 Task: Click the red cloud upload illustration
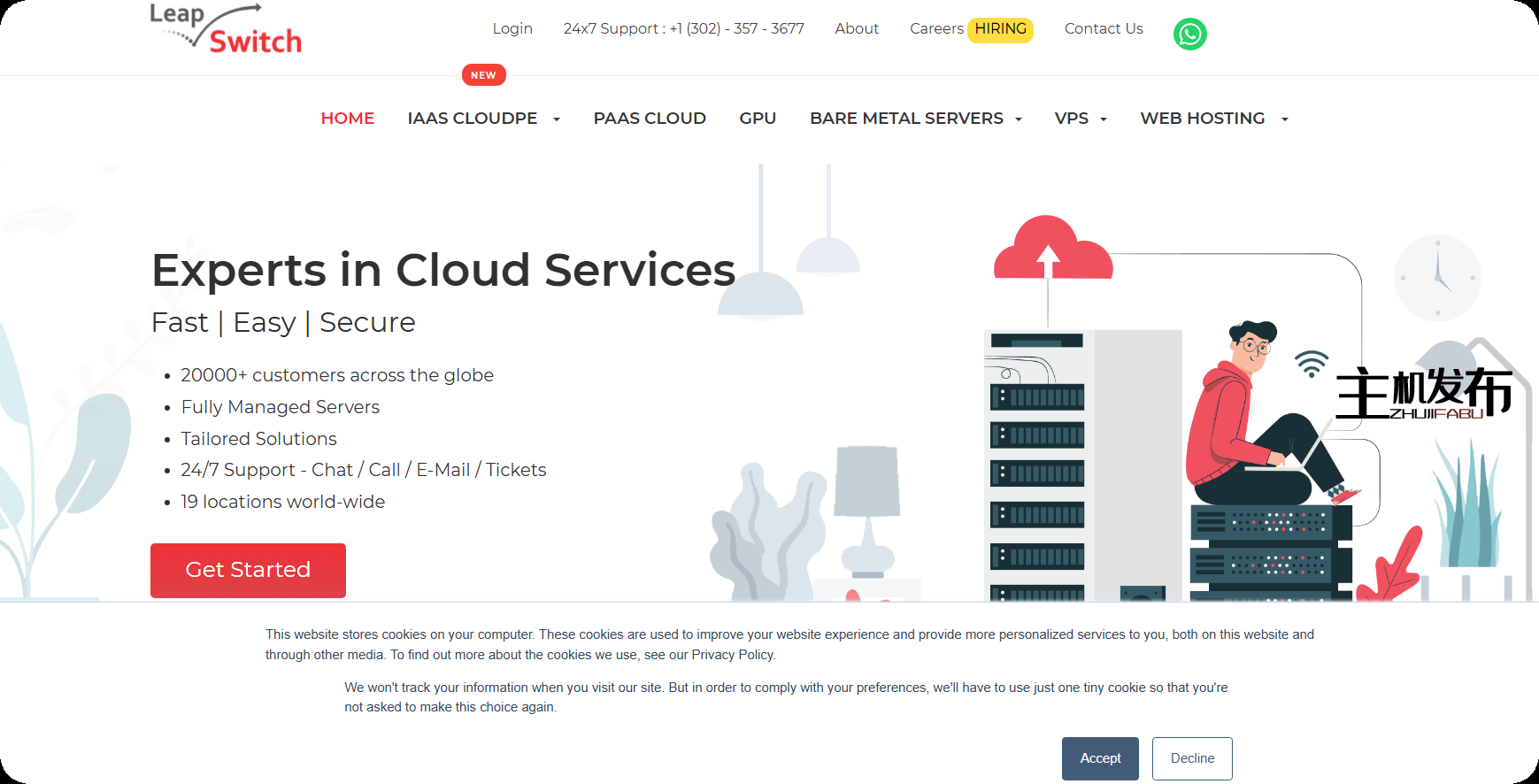[1051, 250]
